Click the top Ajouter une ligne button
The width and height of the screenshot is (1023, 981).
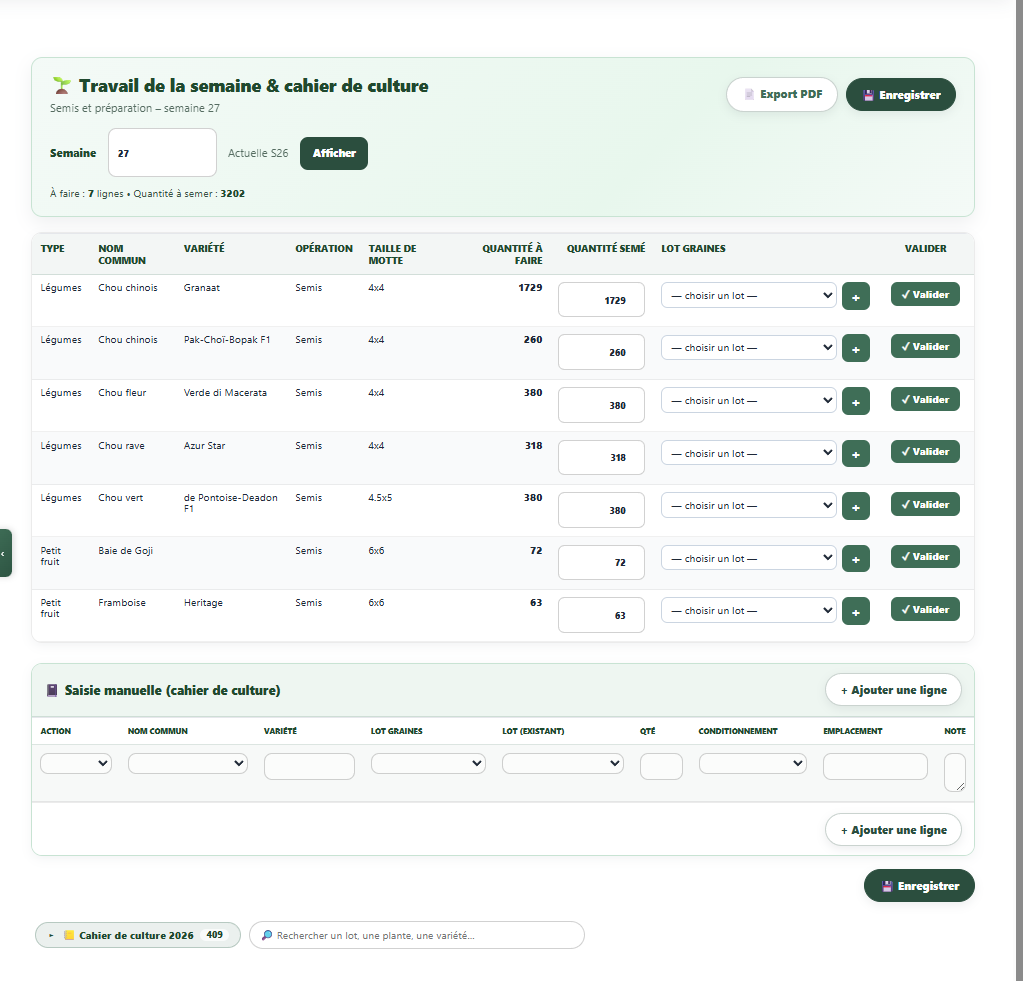[893, 690]
